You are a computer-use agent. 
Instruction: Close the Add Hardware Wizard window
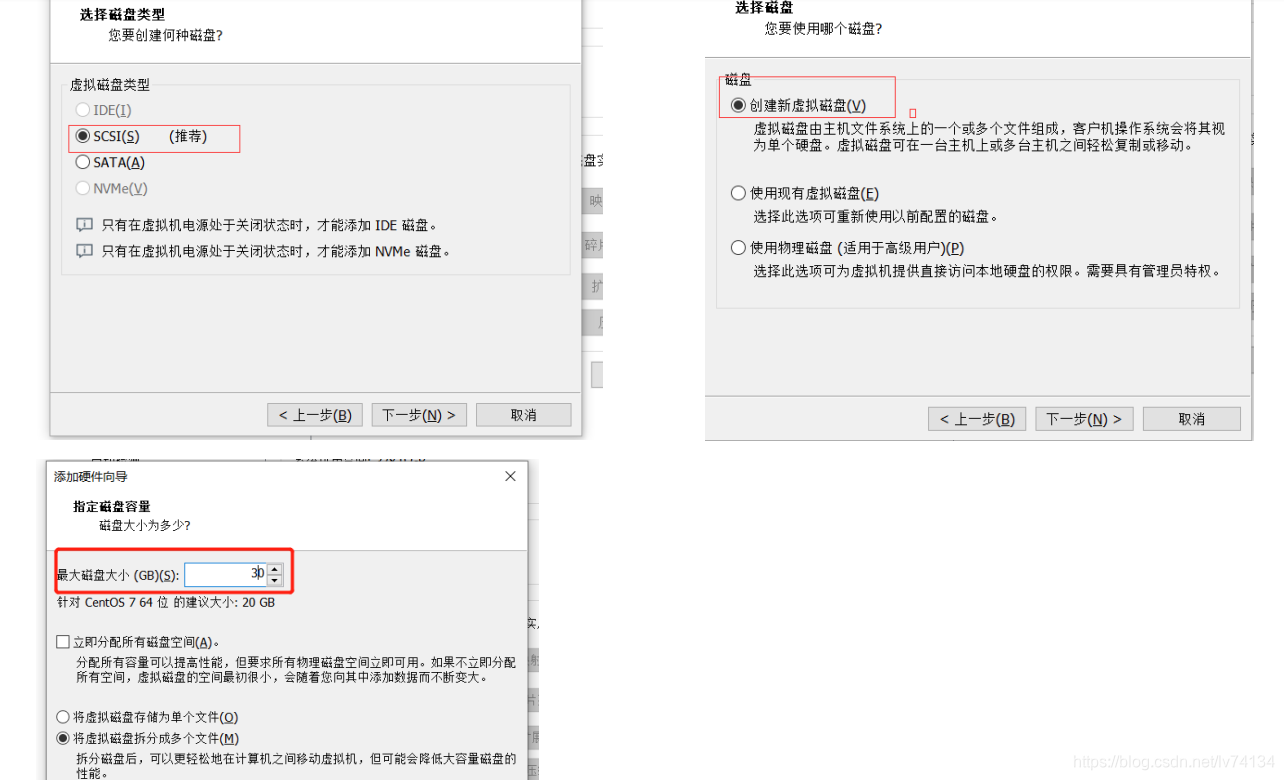pos(510,476)
